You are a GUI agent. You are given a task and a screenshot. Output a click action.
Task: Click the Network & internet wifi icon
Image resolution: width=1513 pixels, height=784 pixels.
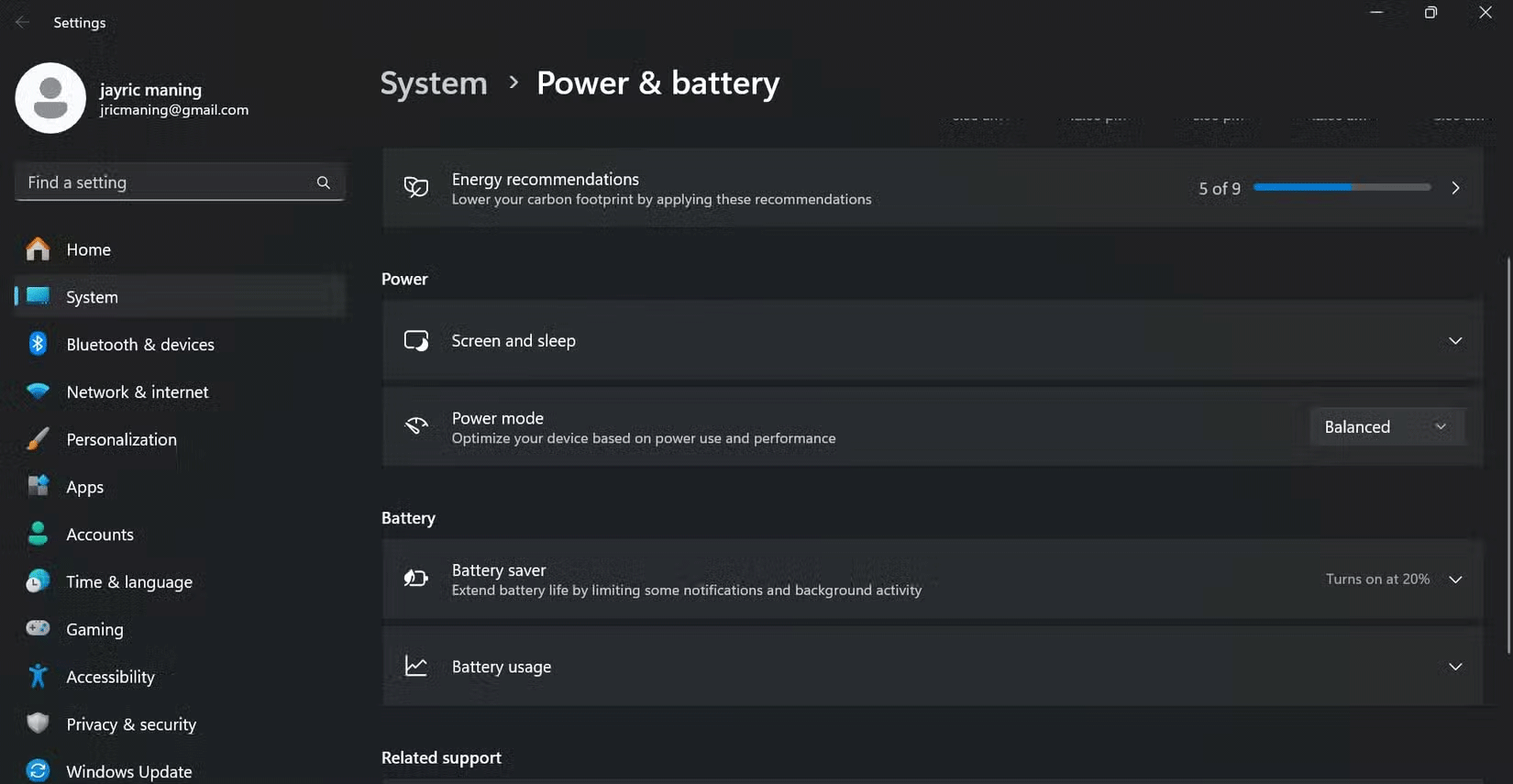coord(38,392)
